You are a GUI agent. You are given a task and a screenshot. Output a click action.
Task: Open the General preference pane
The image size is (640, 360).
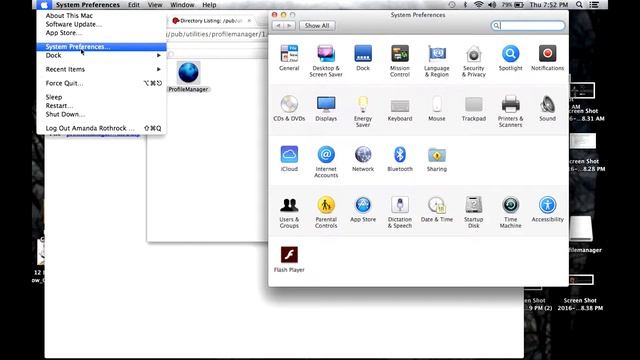[289, 58]
